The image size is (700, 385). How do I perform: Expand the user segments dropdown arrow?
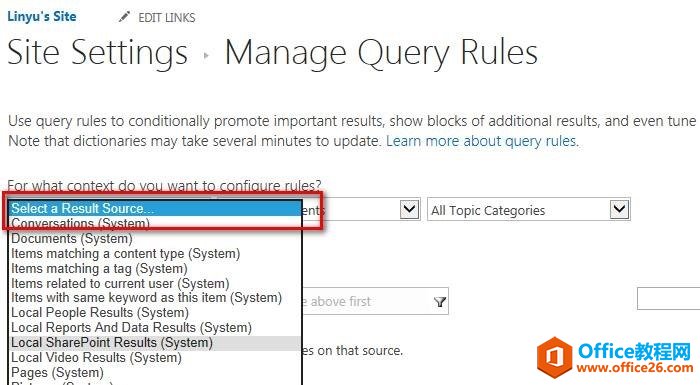[x=409, y=209]
